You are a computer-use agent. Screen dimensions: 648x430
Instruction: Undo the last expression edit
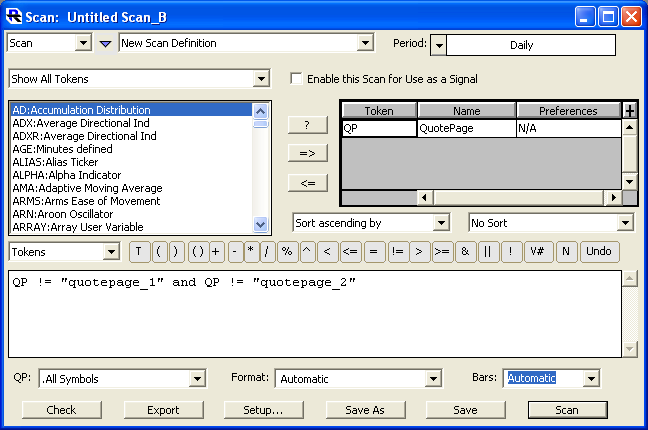click(x=600, y=252)
